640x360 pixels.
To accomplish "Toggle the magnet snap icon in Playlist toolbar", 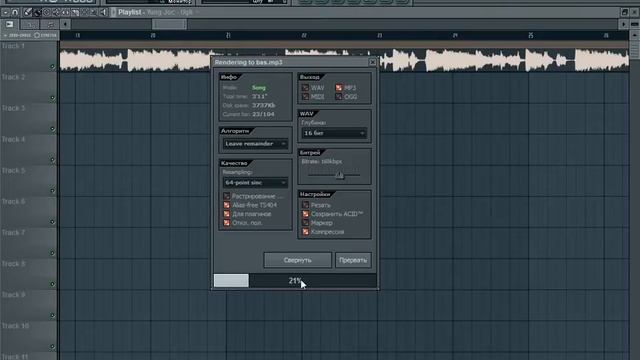I will pos(15,12).
